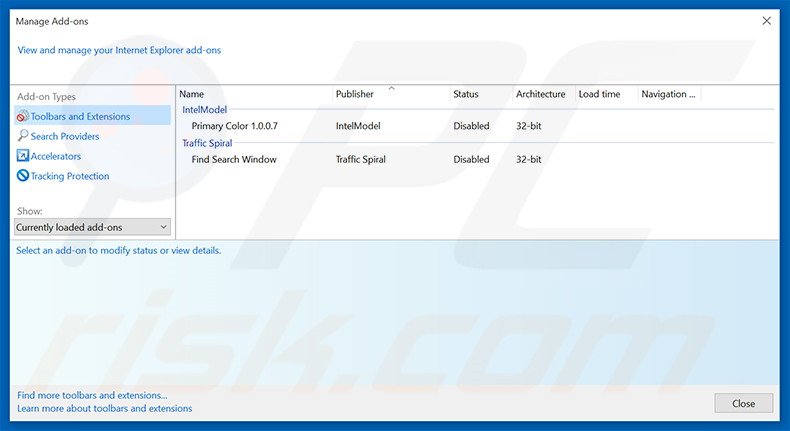790x431 pixels.
Task: Click the Tracking Protection icon
Action: 23,176
